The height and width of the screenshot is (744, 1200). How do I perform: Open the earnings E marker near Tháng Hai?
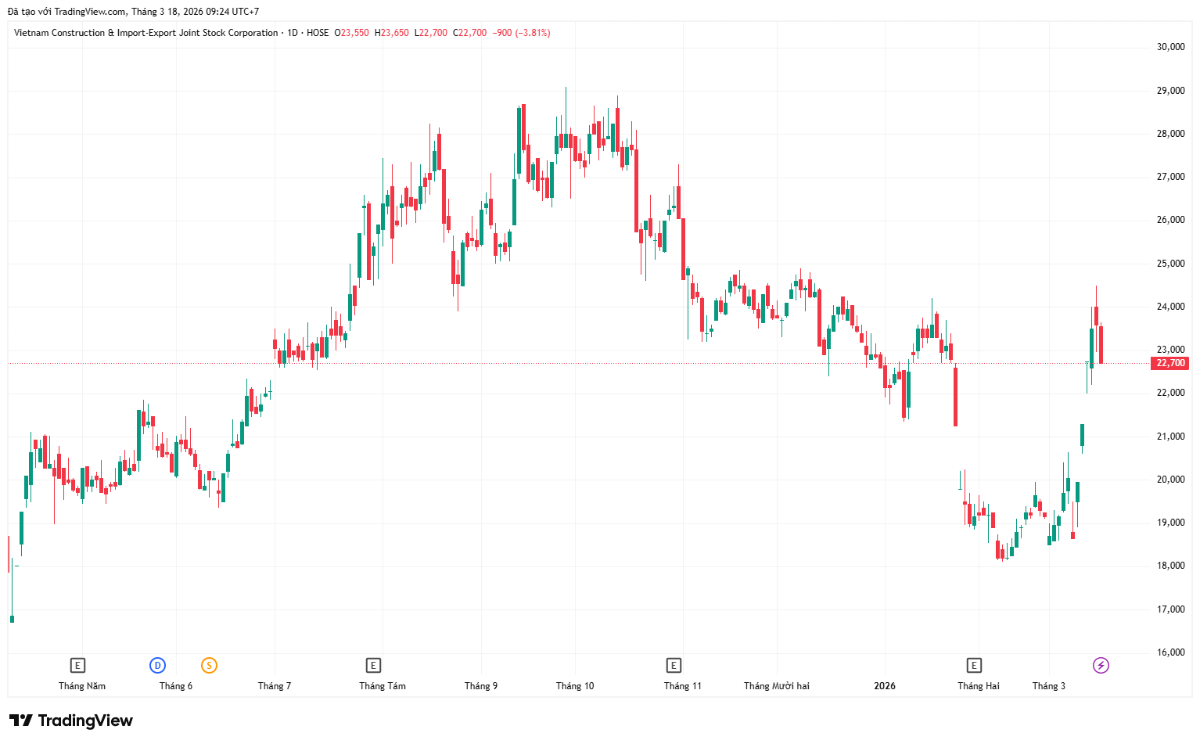[974, 665]
